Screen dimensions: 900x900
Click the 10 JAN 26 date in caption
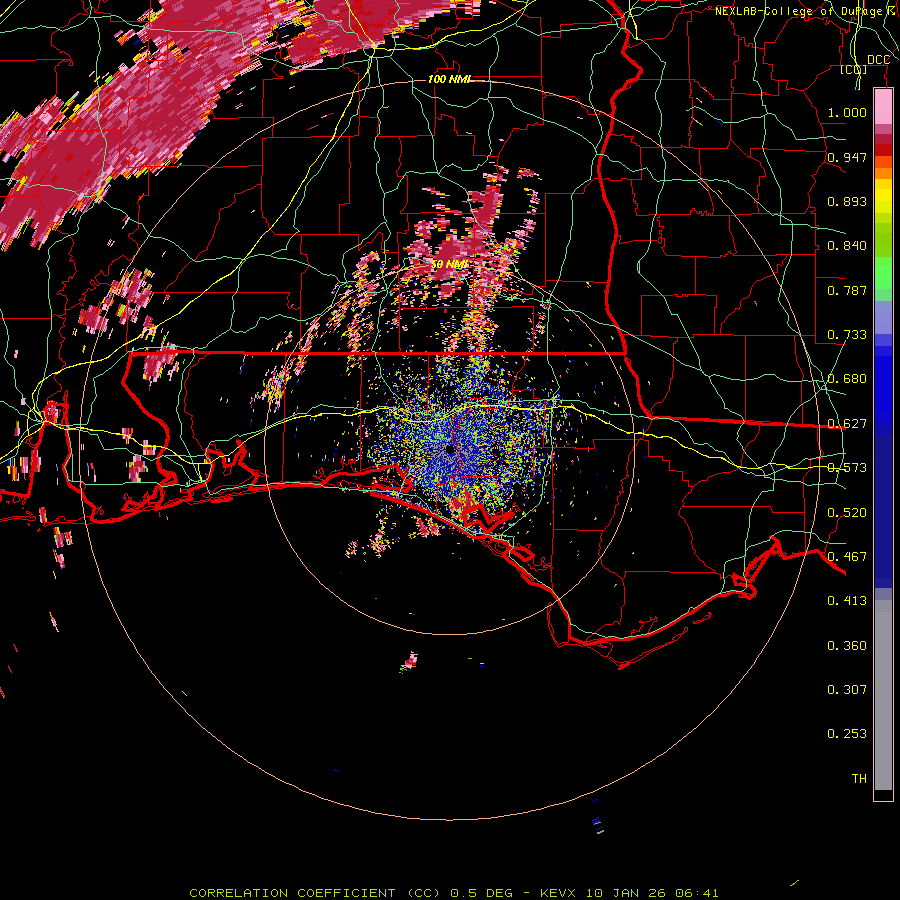click(x=626, y=893)
